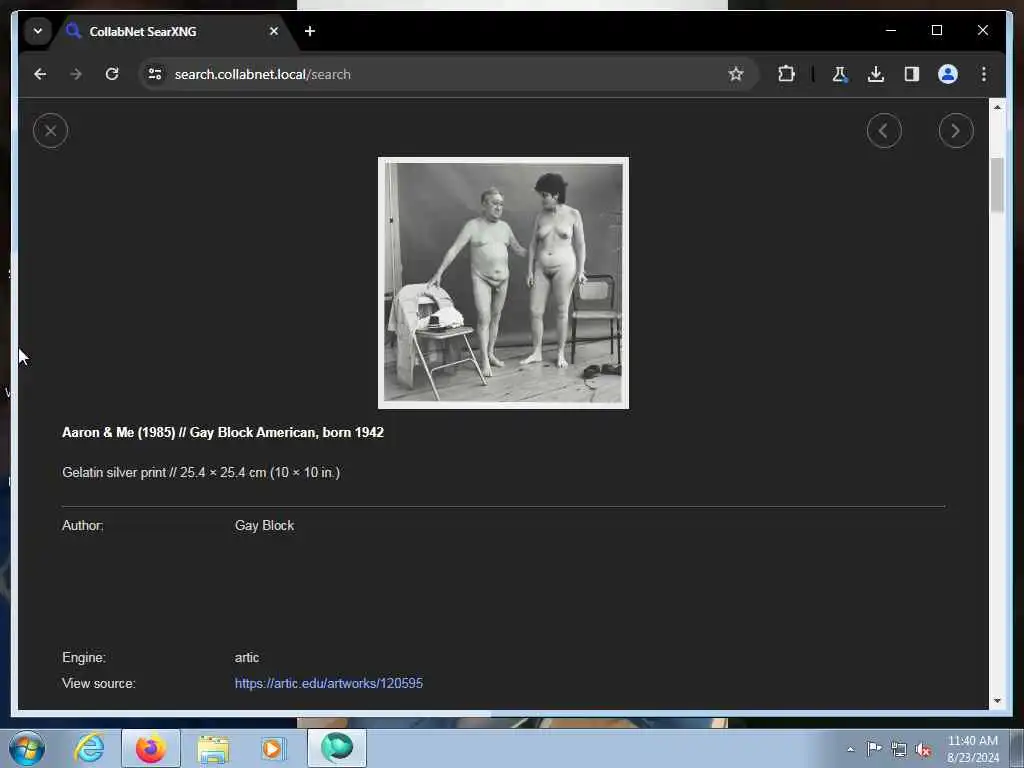Open a new browser tab
This screenshot has height=768, width=1024.
[310, 31]
